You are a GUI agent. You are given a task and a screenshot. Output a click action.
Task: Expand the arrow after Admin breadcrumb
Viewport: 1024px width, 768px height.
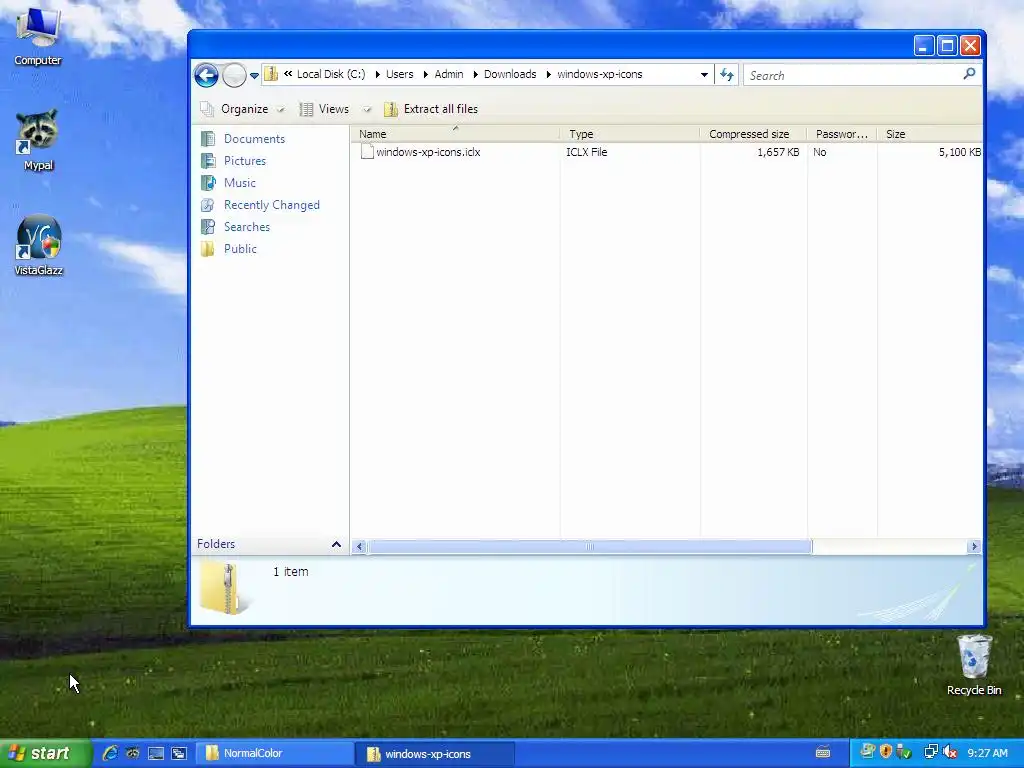pyautogui.click(x=475, y=74)
